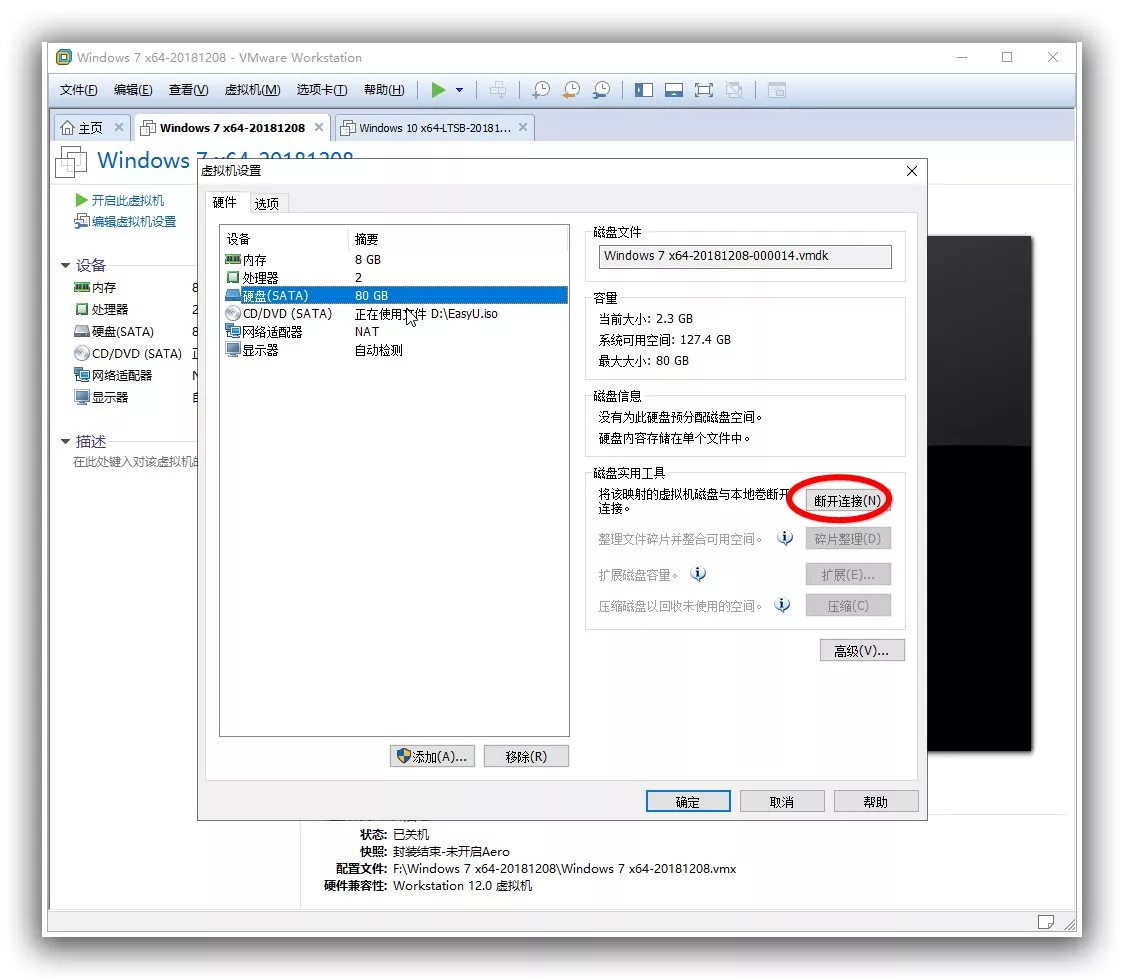The width and height of the screenshot is (1124, 979).
Task: Click the revert to snapshot toolbar icon
Action: [571, 90]
